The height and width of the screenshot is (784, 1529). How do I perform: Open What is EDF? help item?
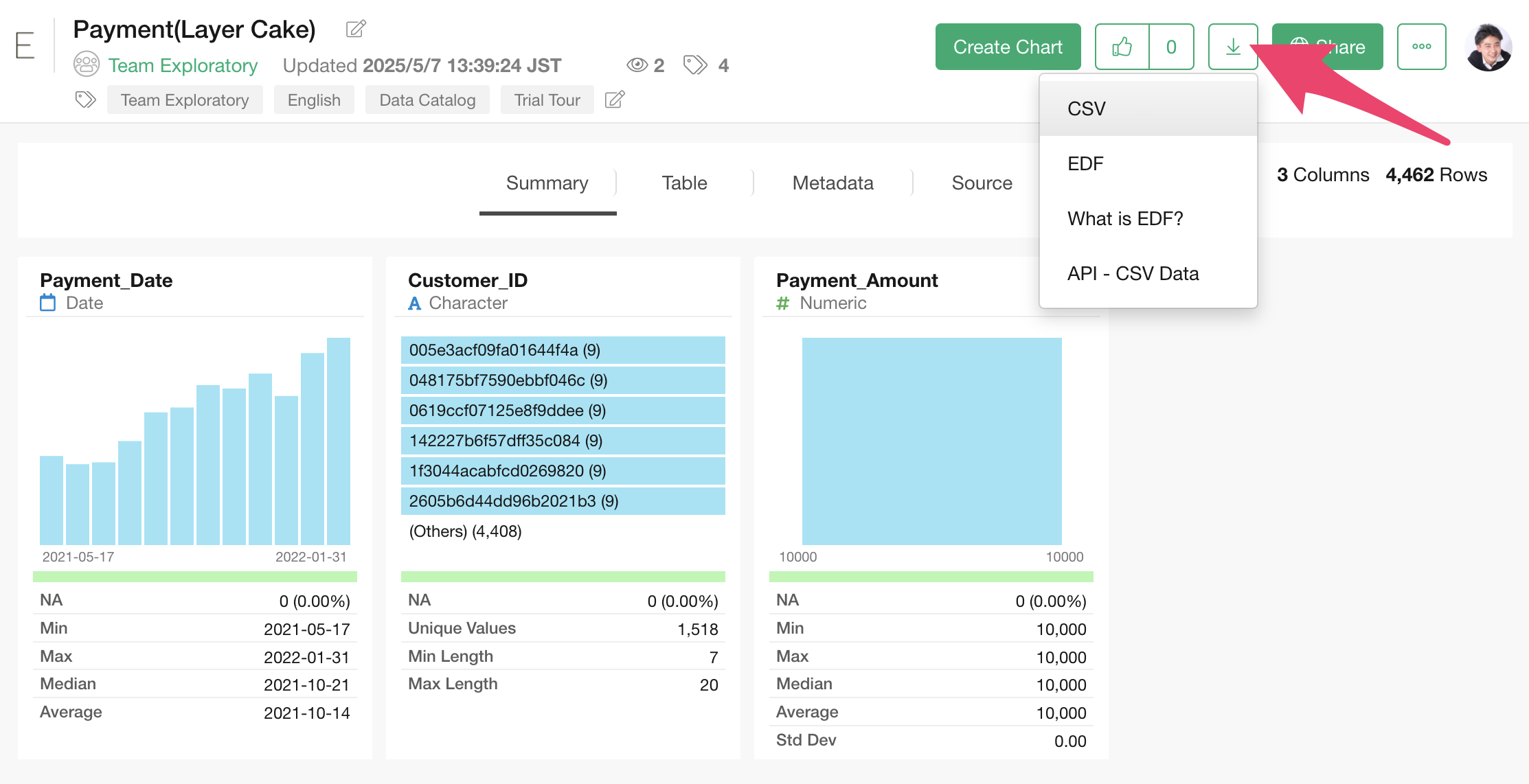[1124, 218]
